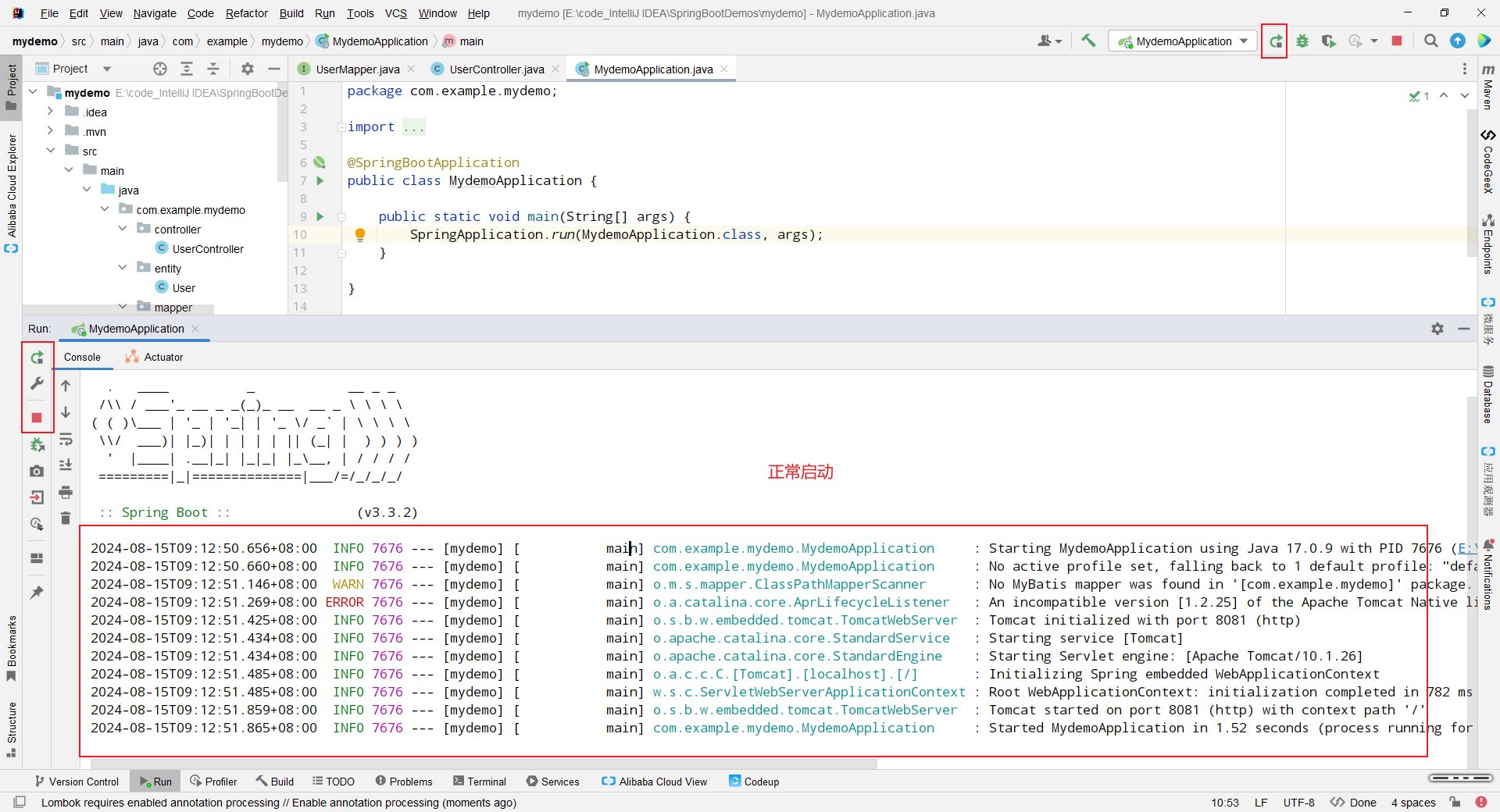Click the 4 spaces indent setting
This screenshot has height=812, width=1500.
click(1413, 803)
